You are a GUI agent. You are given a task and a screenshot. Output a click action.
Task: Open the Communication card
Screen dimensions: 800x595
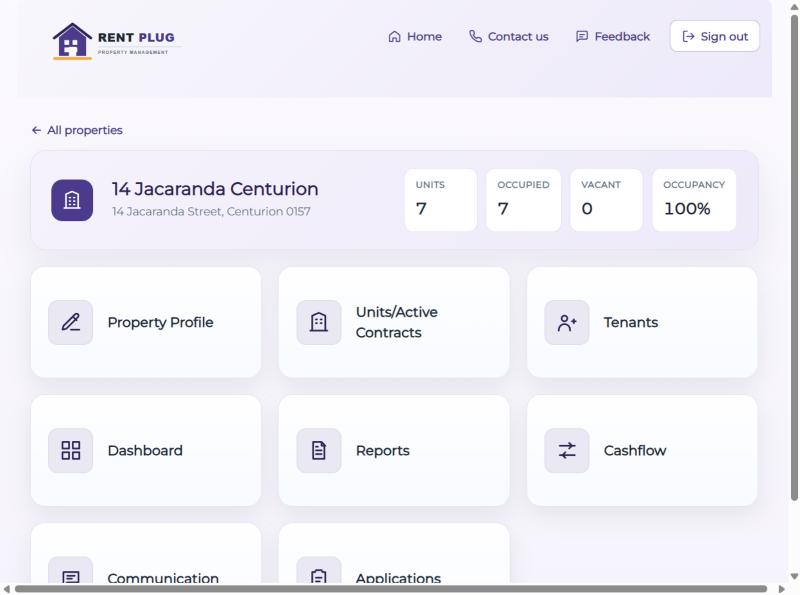click(x=146, y=554)
